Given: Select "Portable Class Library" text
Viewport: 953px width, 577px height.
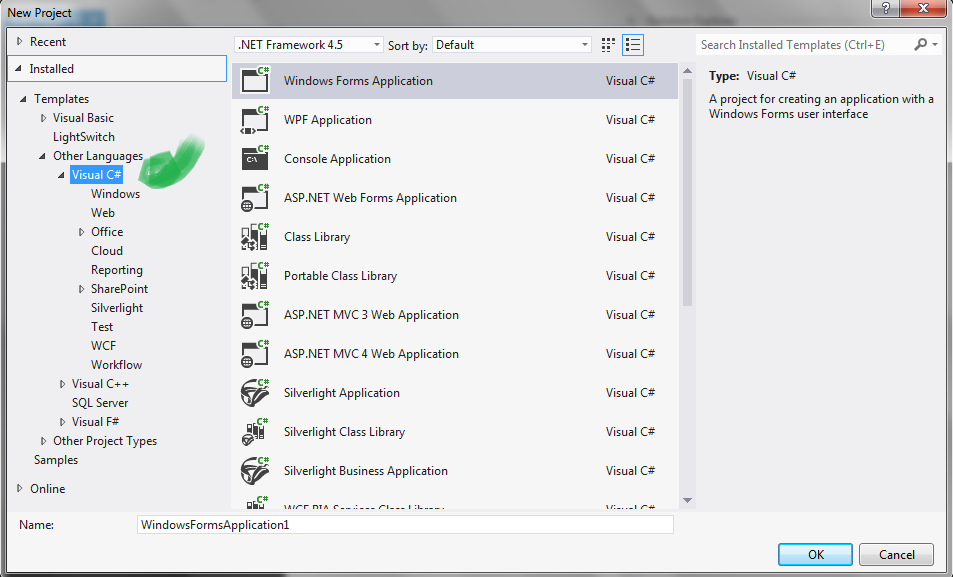Looking at the screenshot, I should coord(340,276).
